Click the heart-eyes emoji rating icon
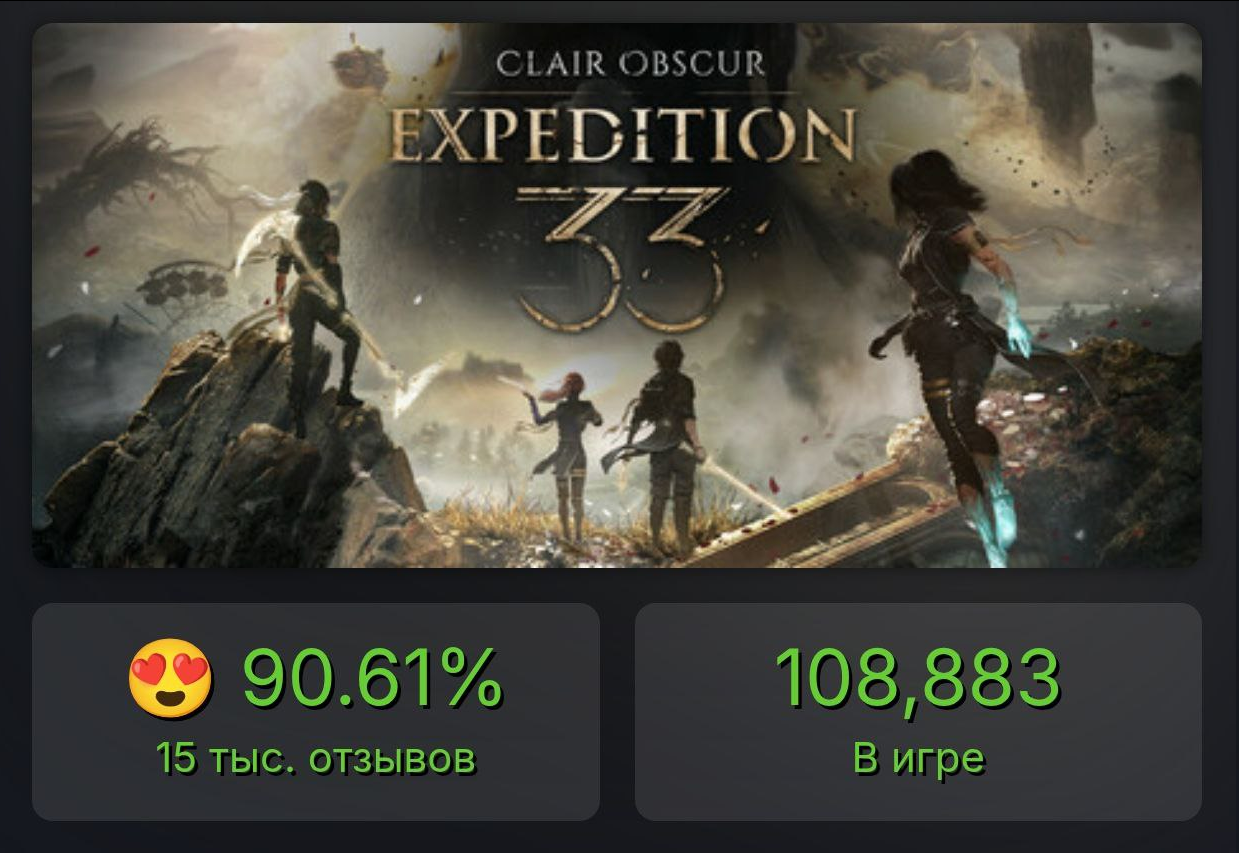 pos(171,678)
